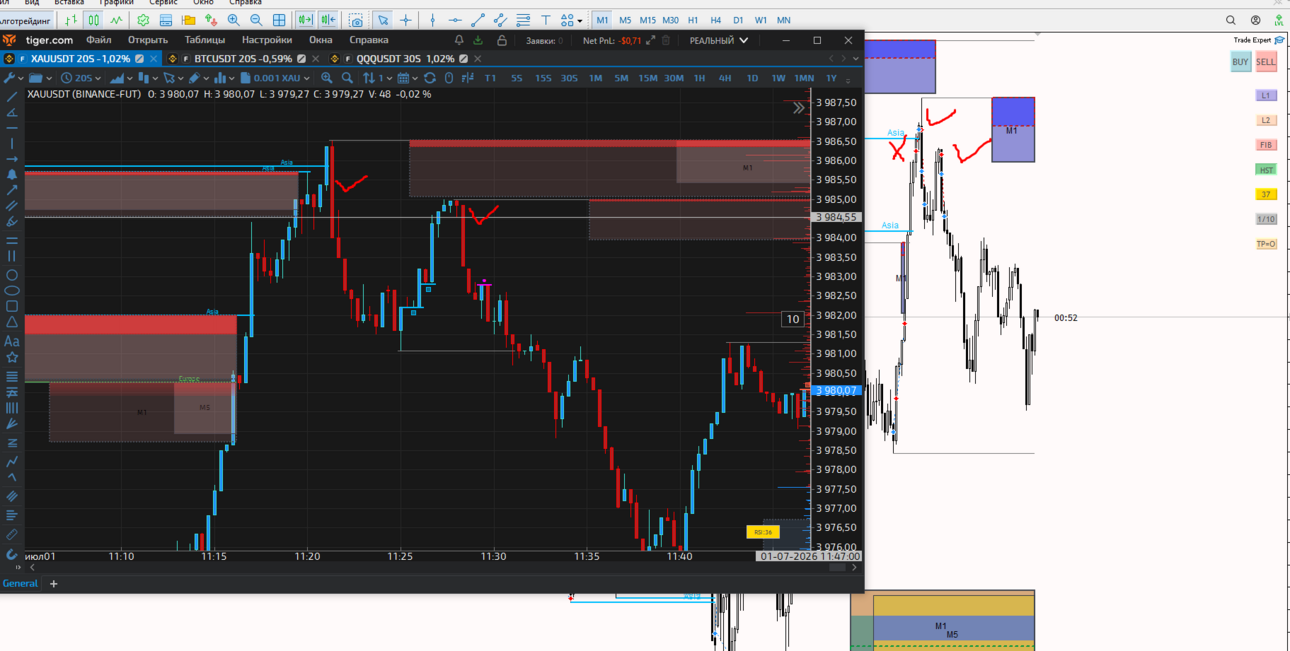1290x651 pixels.
Task: Open MetaTrader search magnifier icon
Action: pos(1231,20)
